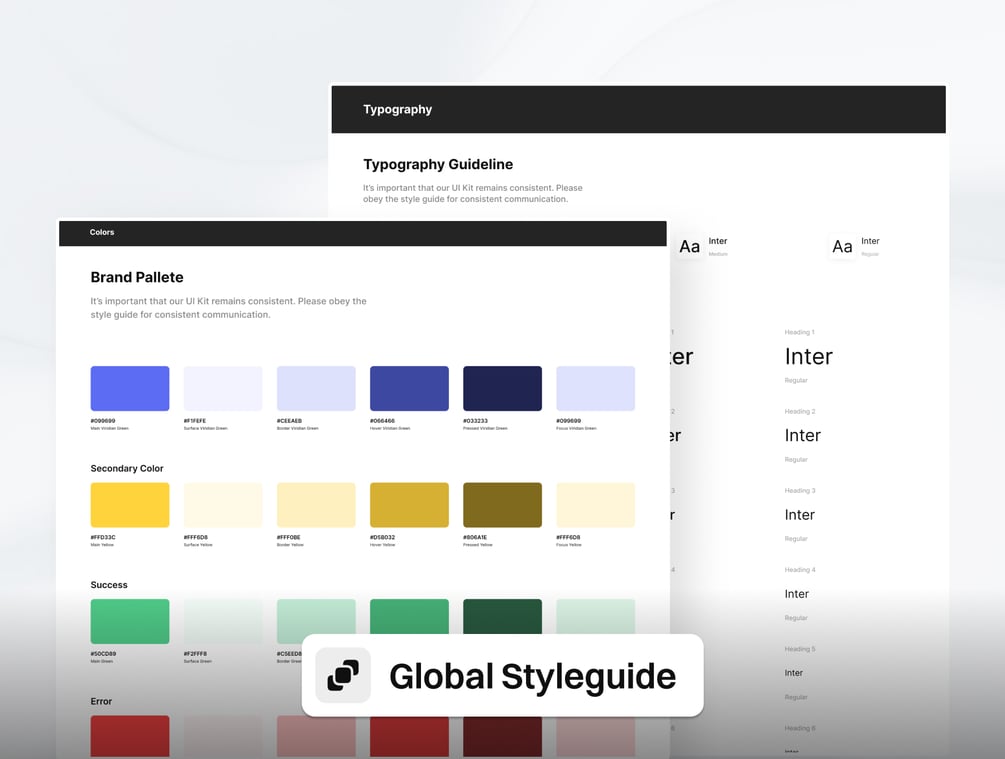Select the Main Green swatch #50CD89
The width and height of the screenshot is (1005, 759).
130,621
